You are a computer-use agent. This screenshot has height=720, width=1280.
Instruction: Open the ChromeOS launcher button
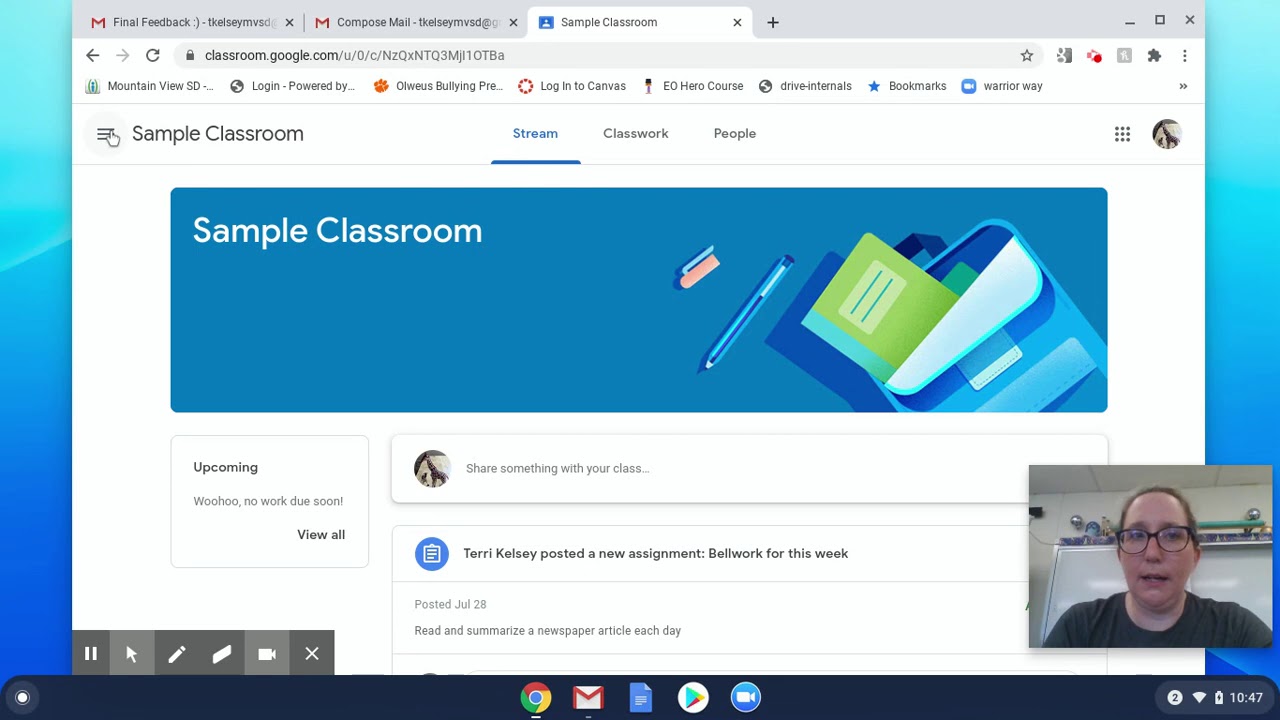(22, 698)
